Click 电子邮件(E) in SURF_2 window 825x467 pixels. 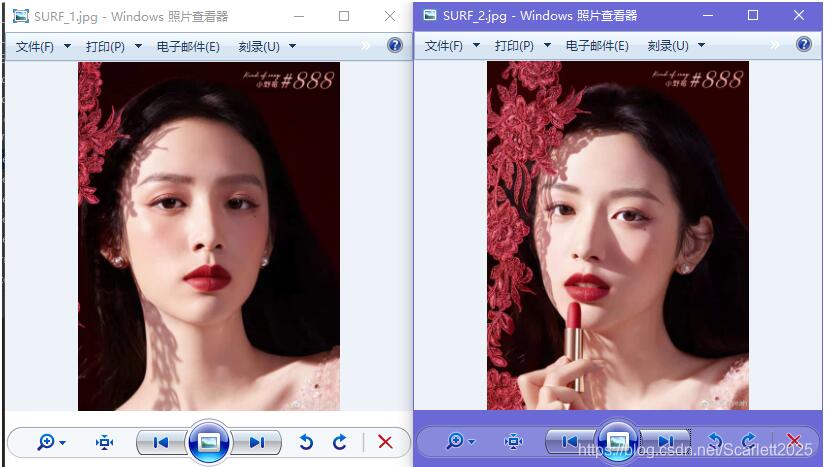(597, 46)
